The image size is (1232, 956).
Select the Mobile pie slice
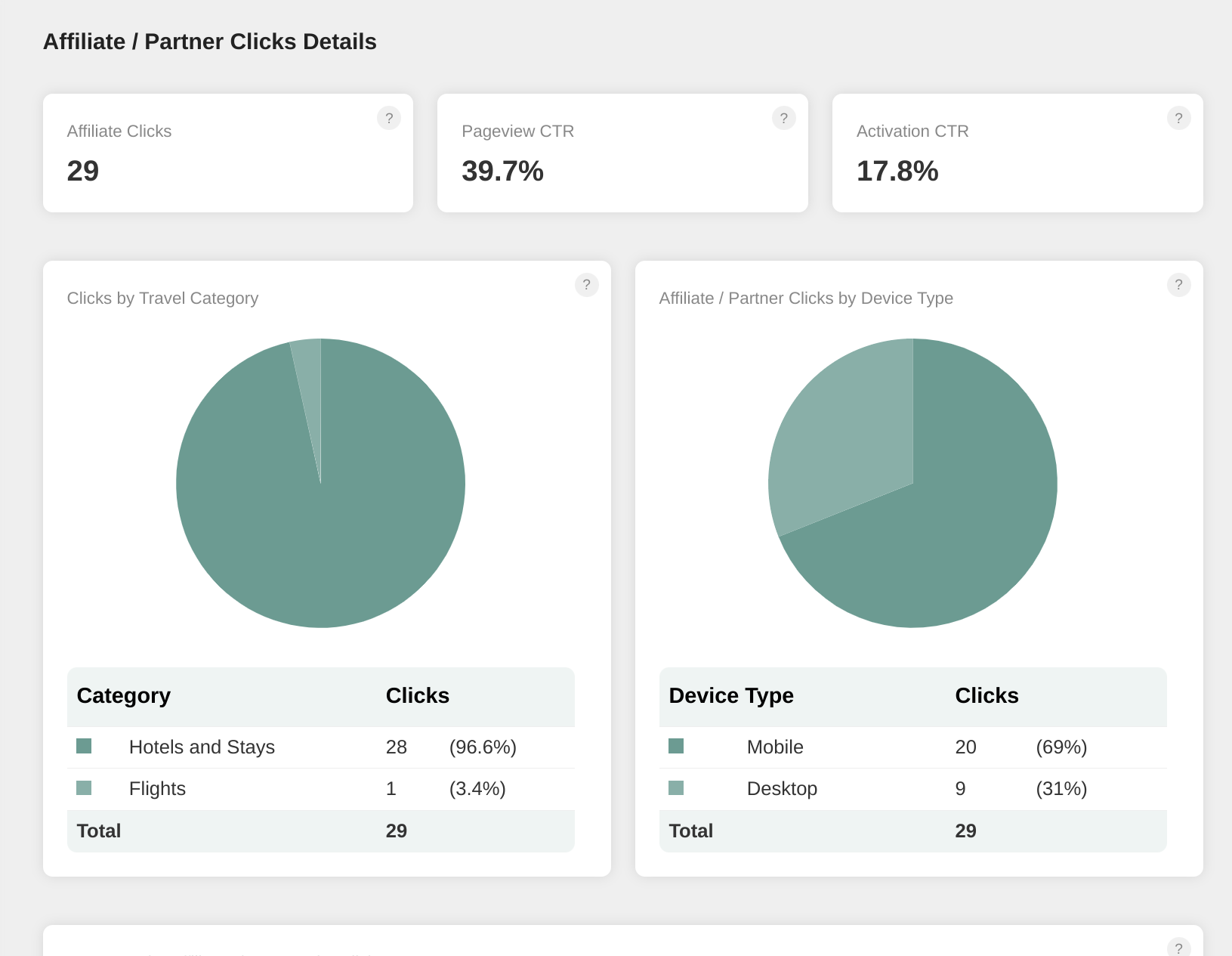pyautogui.click(x=974, y=514)
